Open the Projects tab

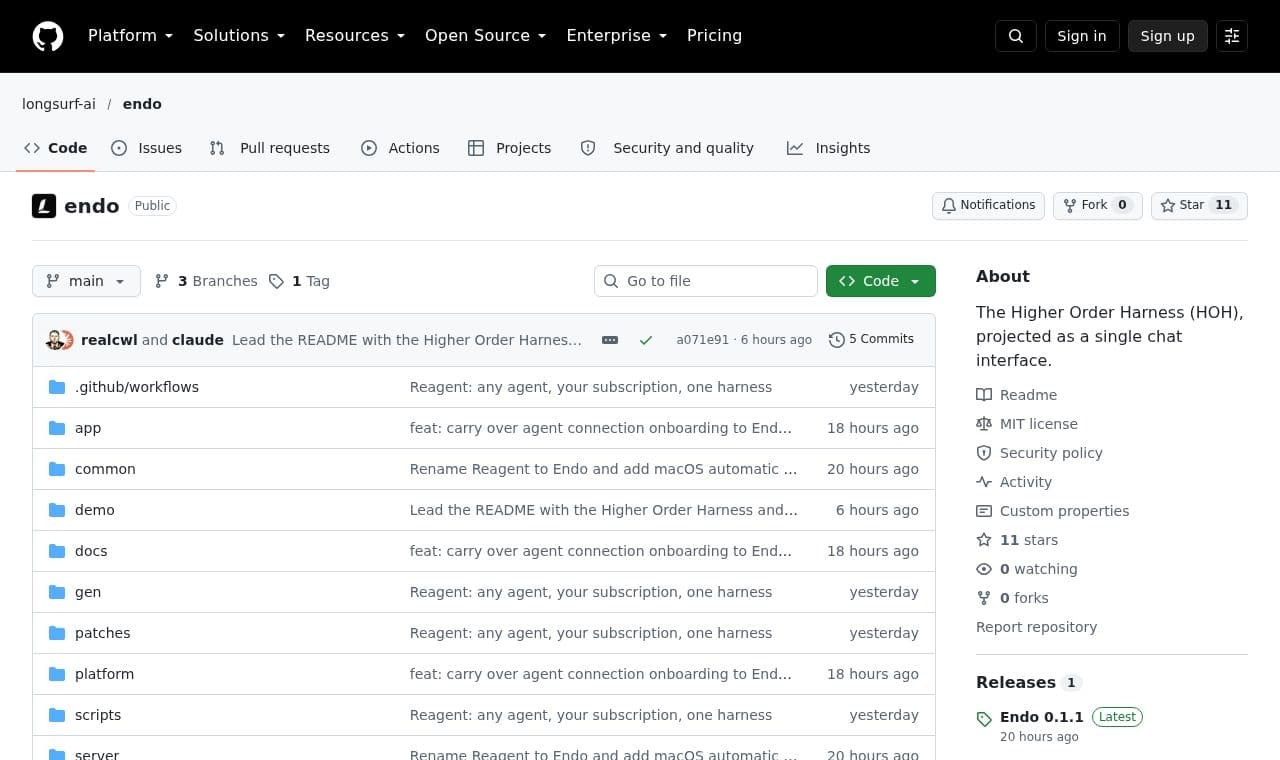tap(510, 148)
